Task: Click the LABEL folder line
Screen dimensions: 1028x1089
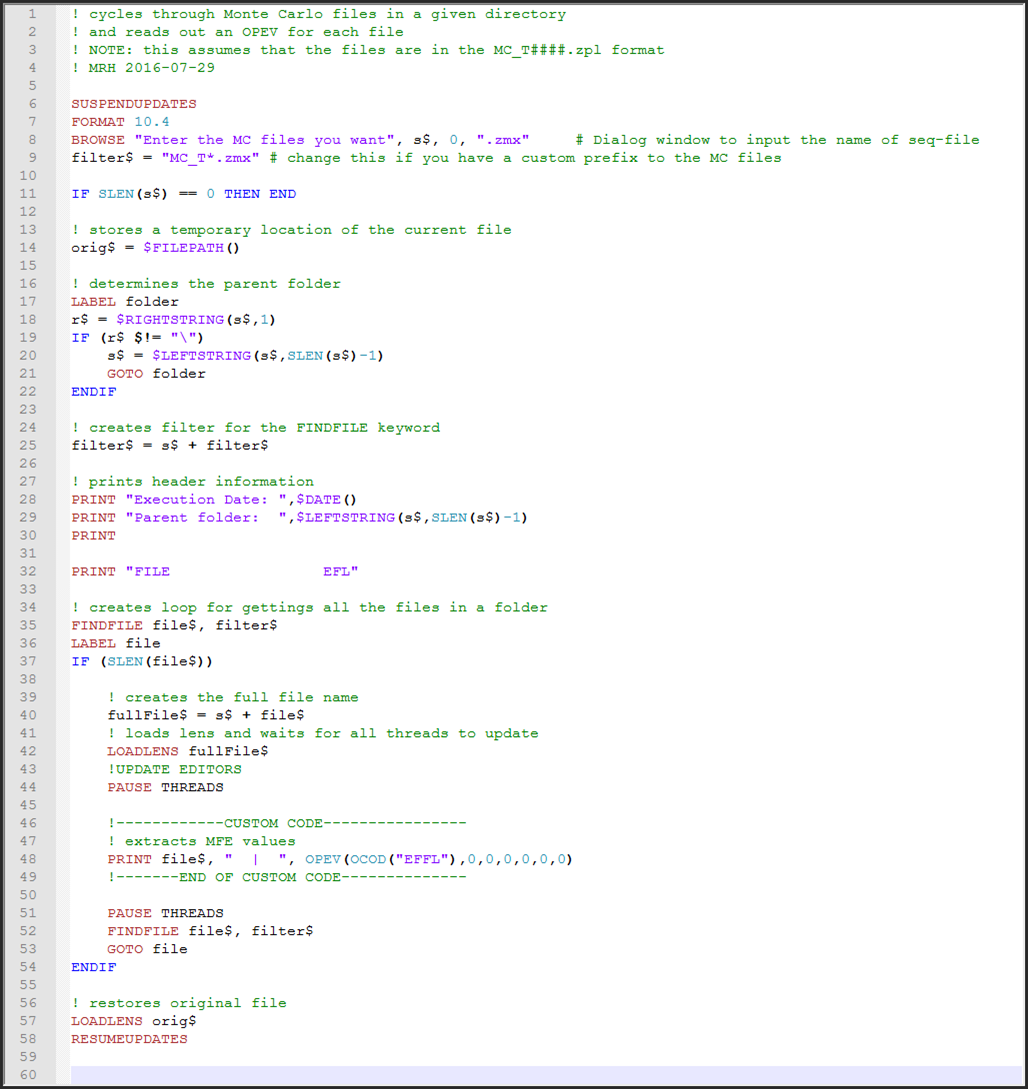Action: click(x=125, y=302)
